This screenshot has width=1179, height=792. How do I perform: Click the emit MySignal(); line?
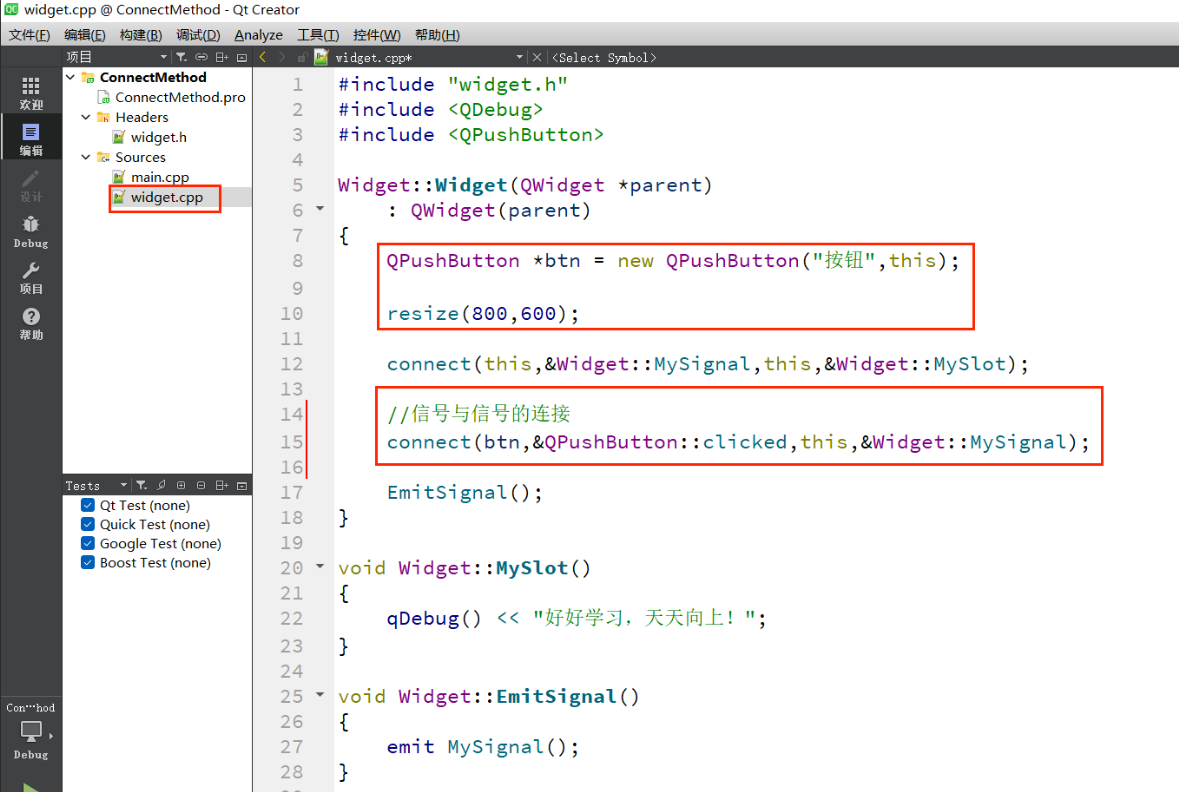coord(483,747)
